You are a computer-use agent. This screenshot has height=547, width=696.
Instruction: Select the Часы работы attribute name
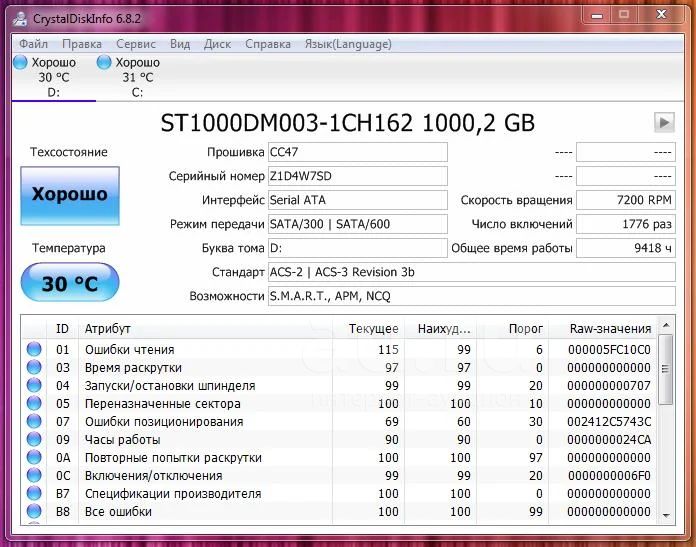(123, 440)
